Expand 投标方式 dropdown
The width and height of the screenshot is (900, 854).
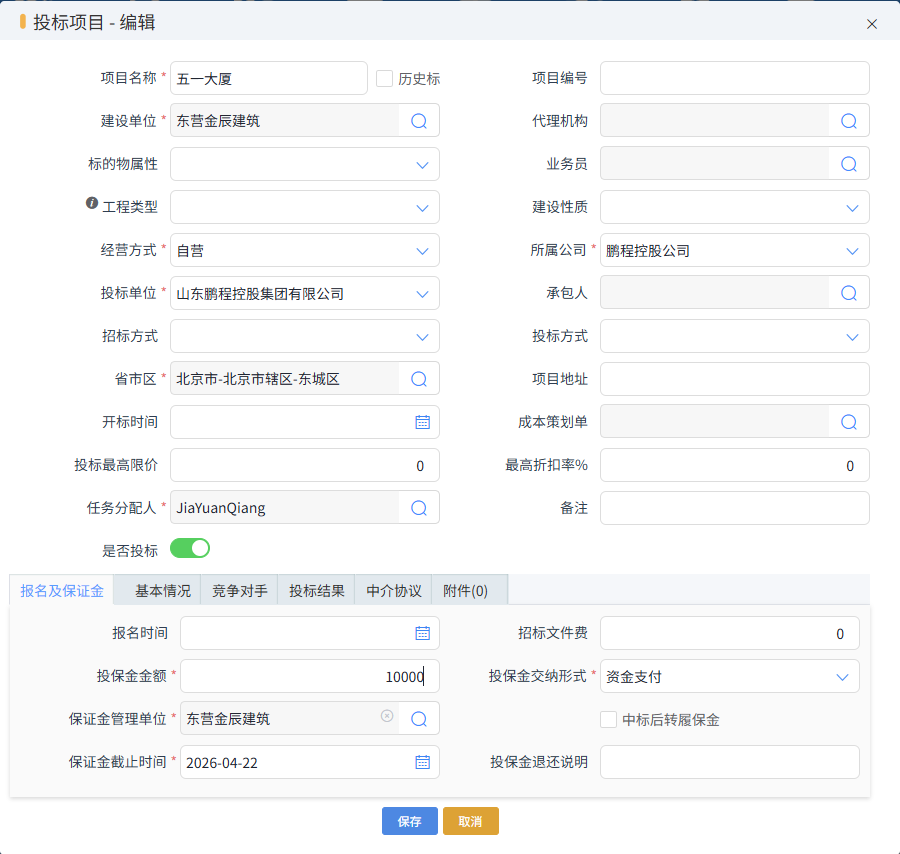click(x=852, y=337)
